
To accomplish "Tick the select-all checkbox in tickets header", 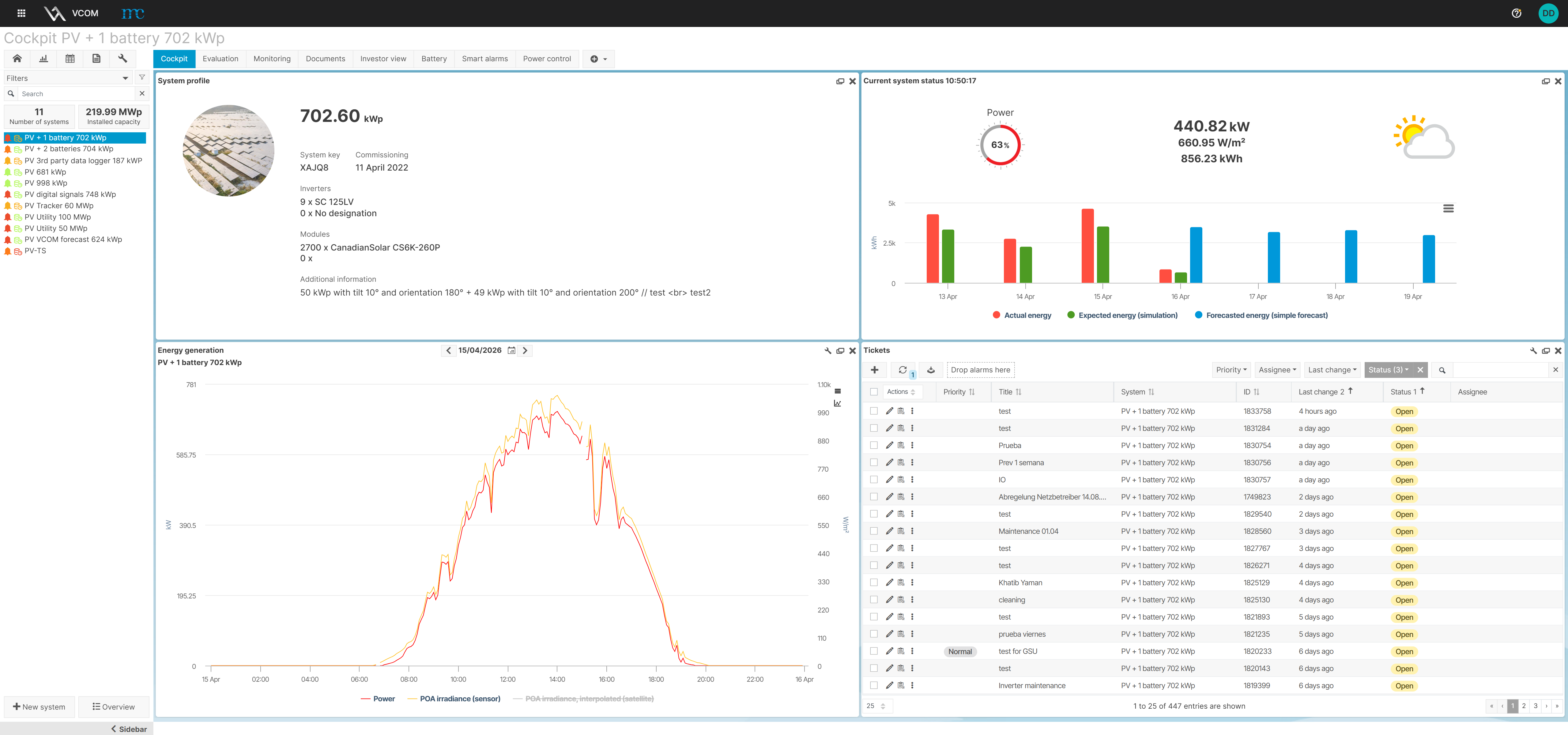I will pyautogui.click(x=874, y=392).
